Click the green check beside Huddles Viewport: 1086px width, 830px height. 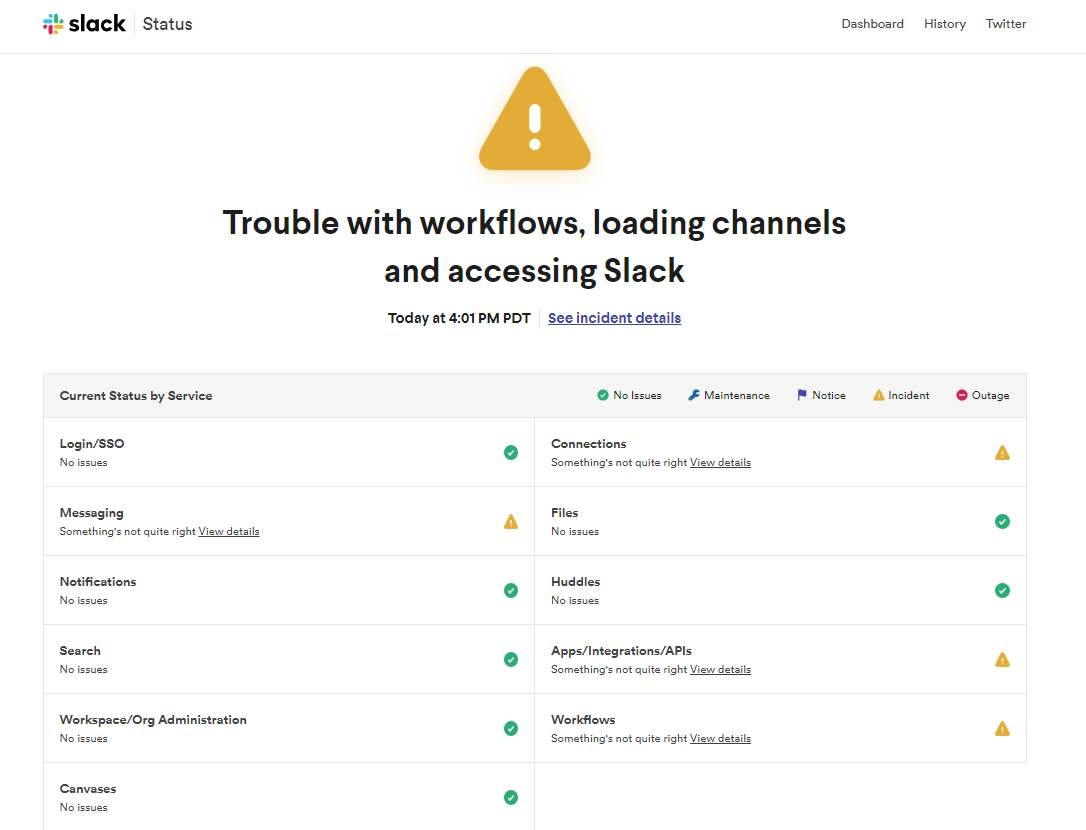coord(1002,590)
